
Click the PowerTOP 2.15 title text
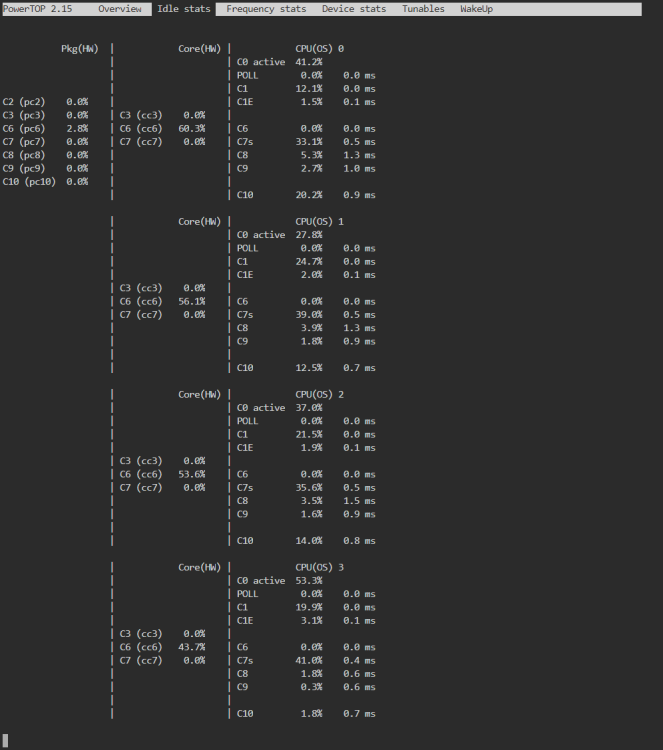point(38,9)
